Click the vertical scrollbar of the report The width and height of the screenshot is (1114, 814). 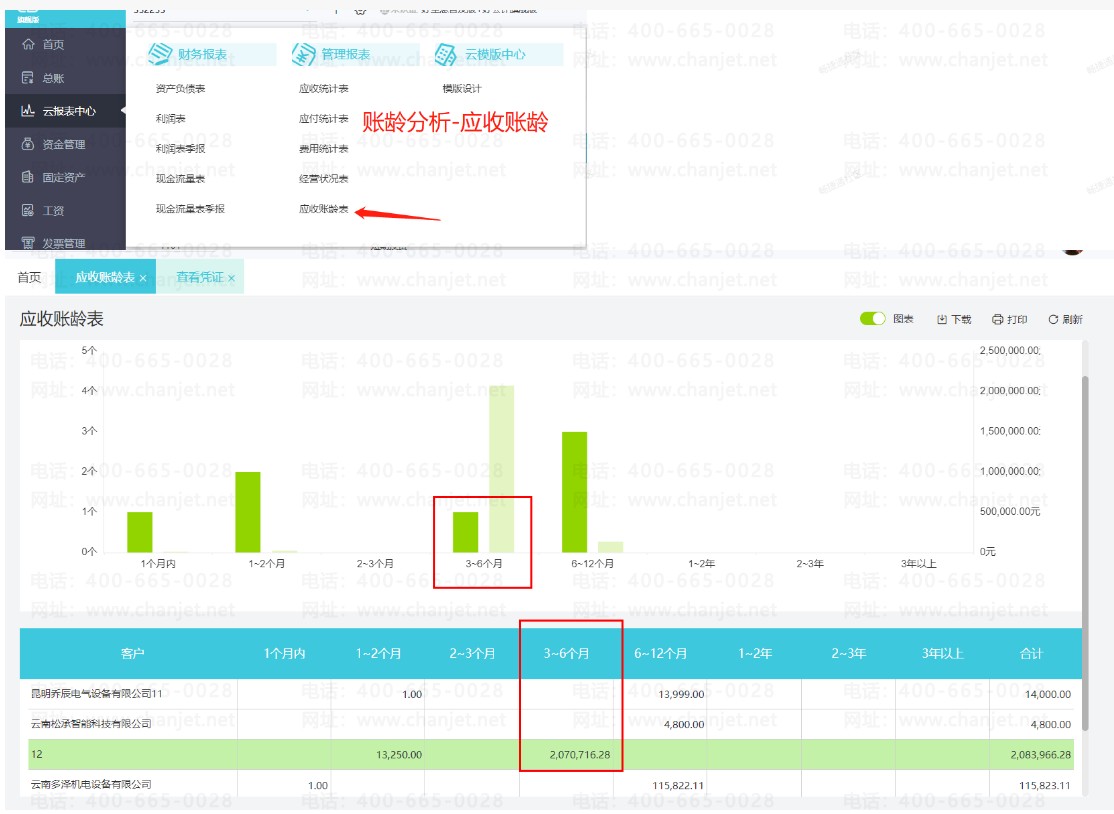tap(1085, 554)
